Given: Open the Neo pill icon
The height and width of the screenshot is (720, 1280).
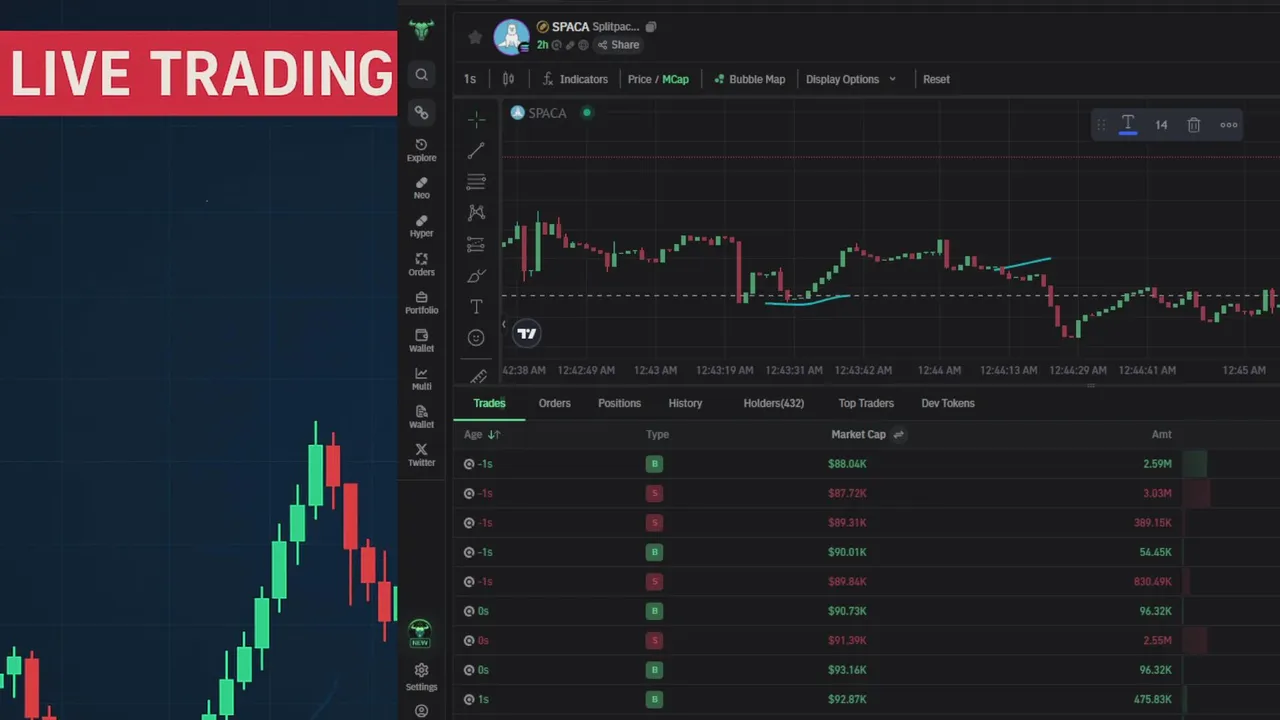Looking at the screenshot, I should [x=421, y=188].
